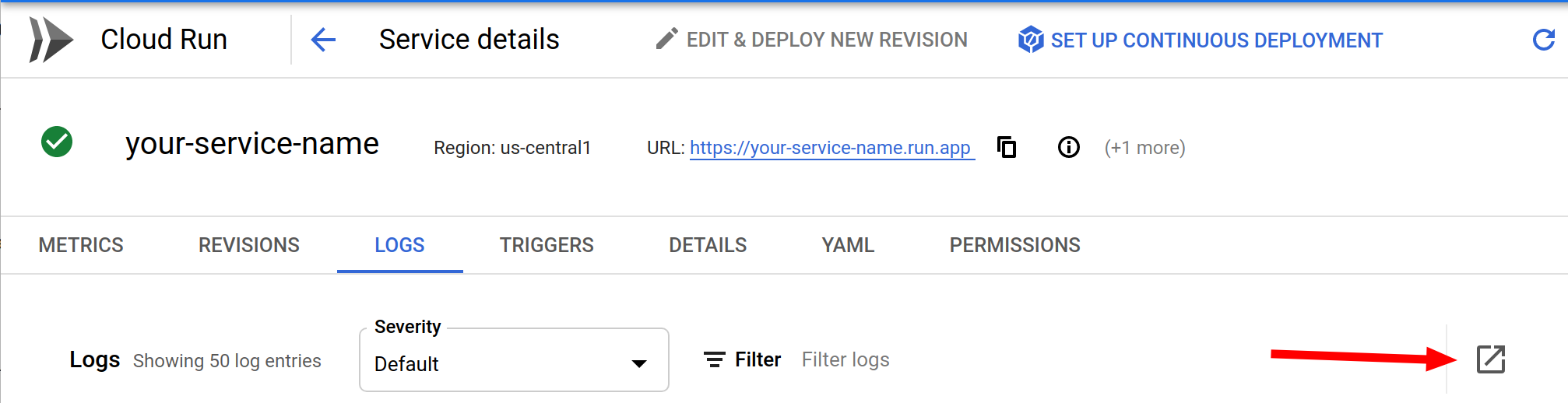This screenshot has height=403, width=1568.
Task: Go back using the left arrow
Action: pos(323,40)
